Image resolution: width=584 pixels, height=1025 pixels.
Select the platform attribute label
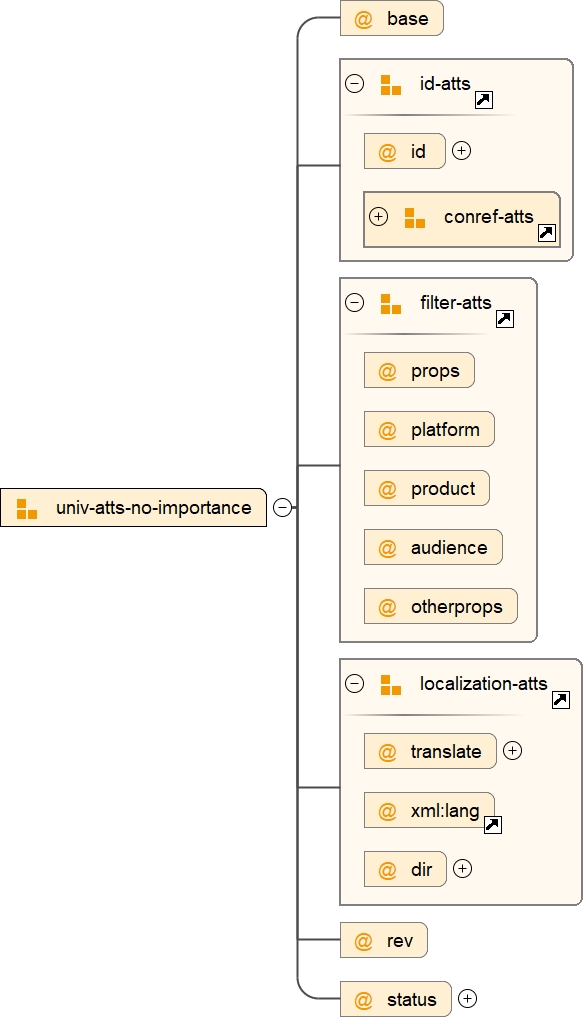445,429
